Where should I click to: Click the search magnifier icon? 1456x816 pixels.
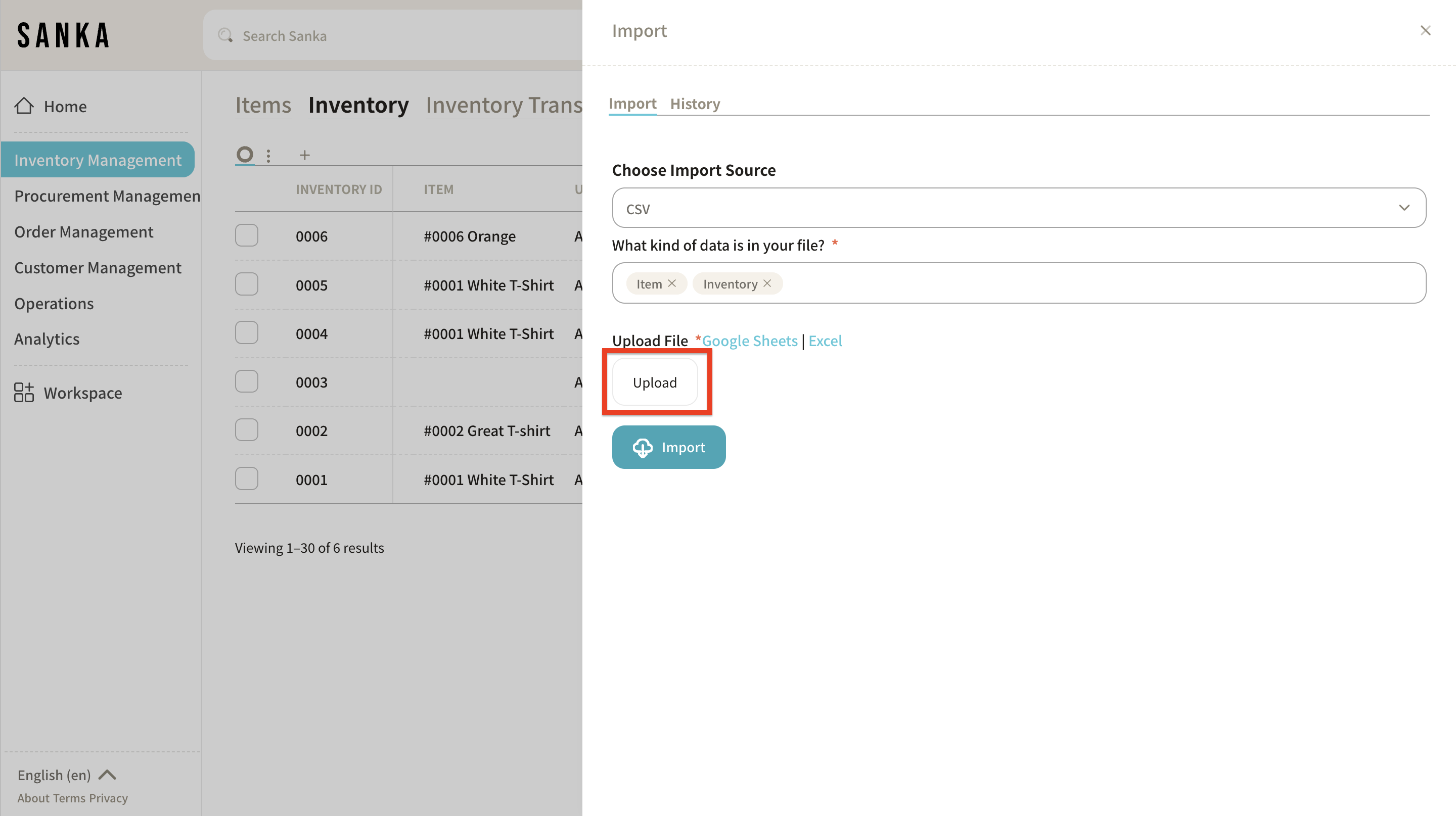point(225,35)
